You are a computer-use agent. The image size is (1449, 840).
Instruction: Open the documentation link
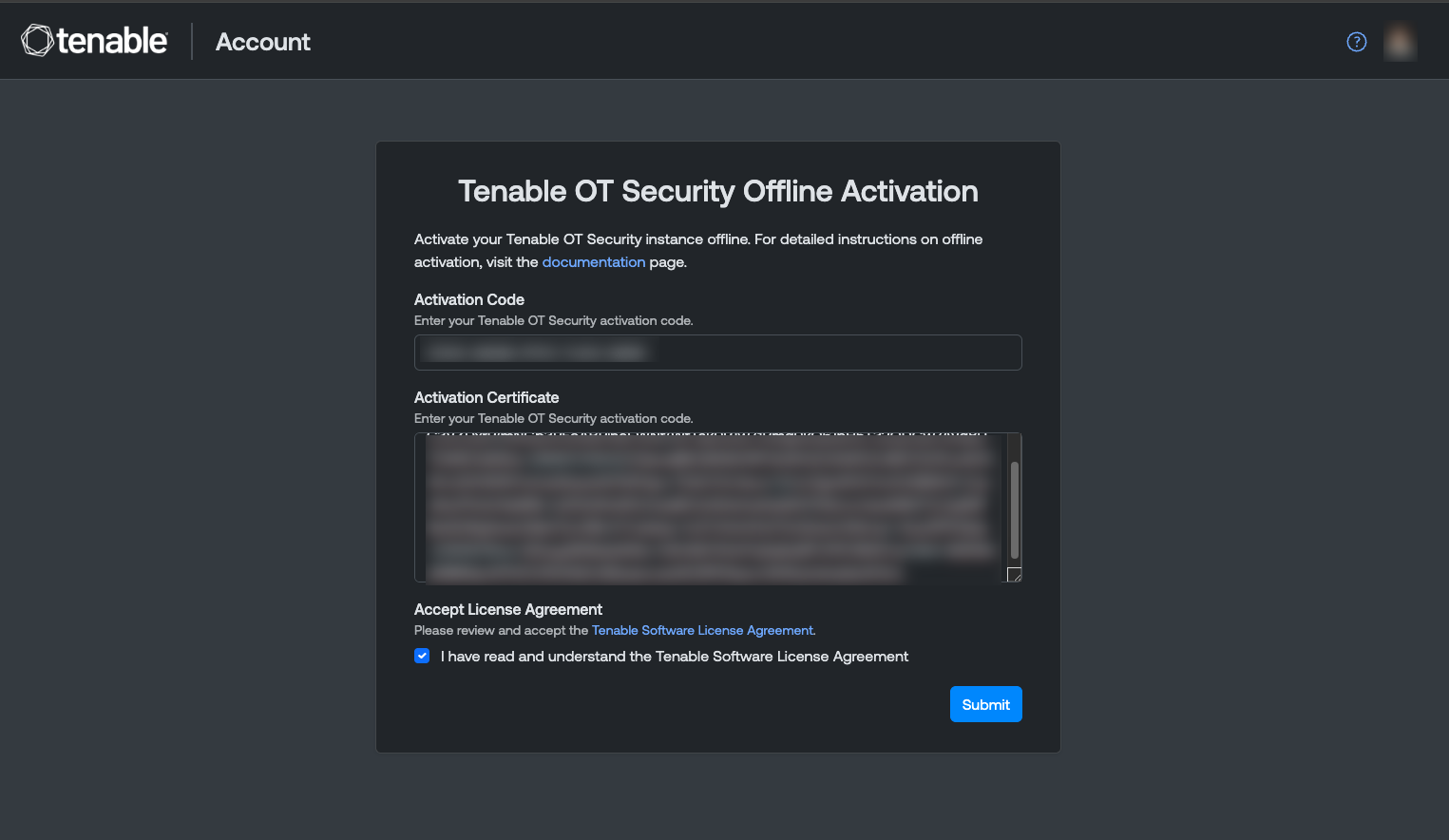click(593, 262)
